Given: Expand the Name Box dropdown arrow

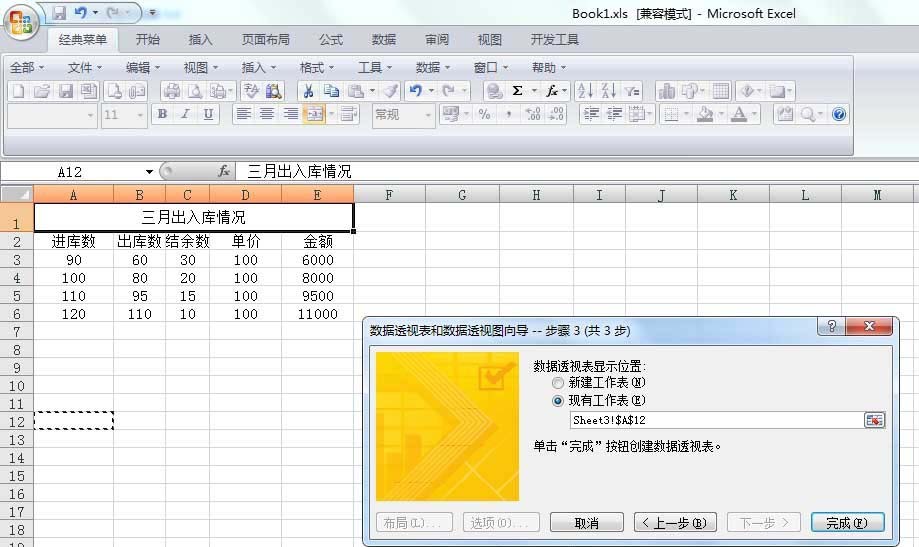Looking at the screenshot, I should 149,172.
